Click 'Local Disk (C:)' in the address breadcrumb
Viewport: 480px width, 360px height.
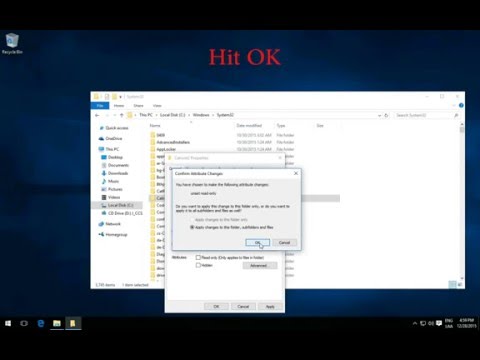pyautogui.click(x=172, y=115)
